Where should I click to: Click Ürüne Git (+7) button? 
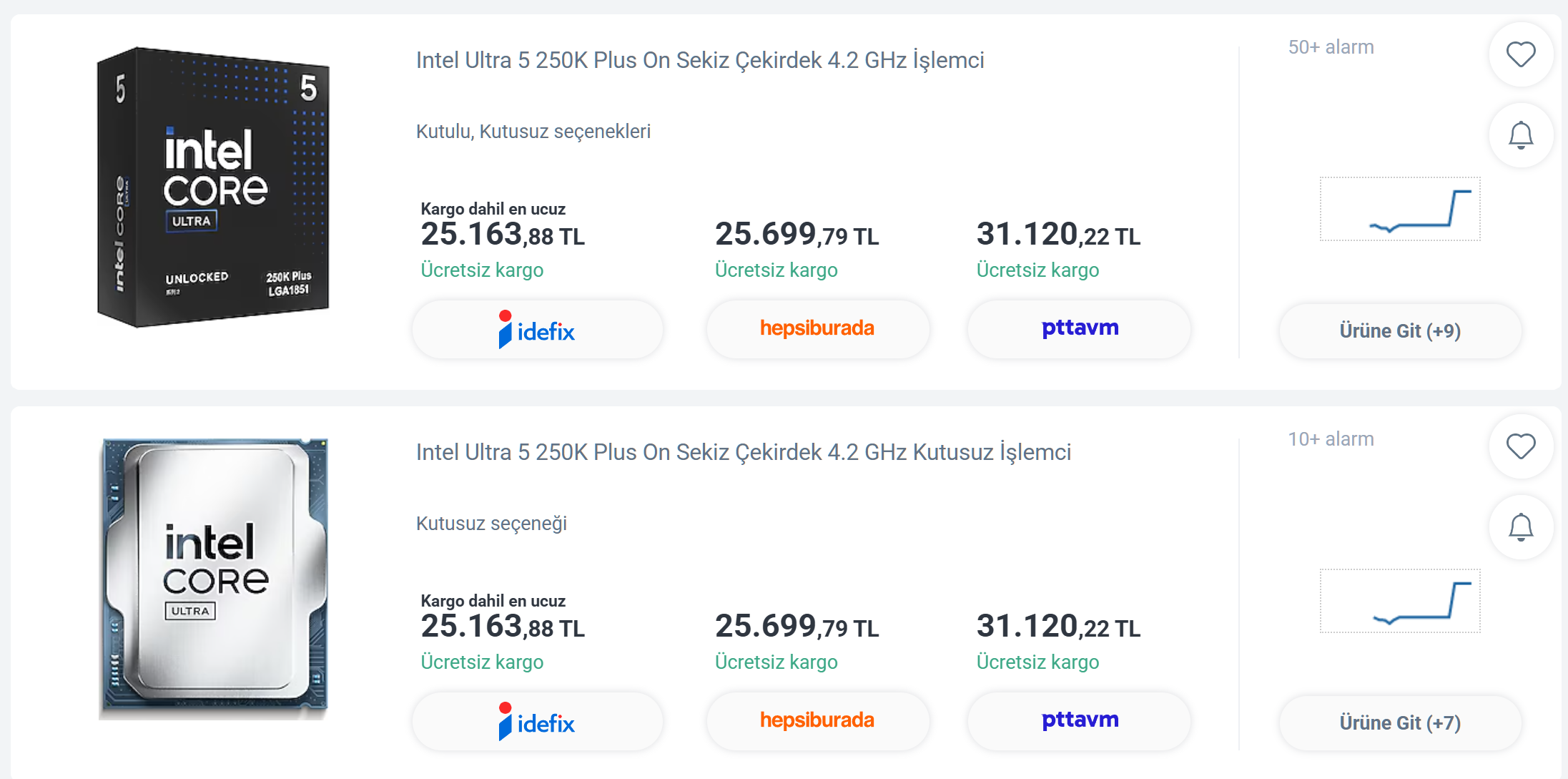(1400, 723)
